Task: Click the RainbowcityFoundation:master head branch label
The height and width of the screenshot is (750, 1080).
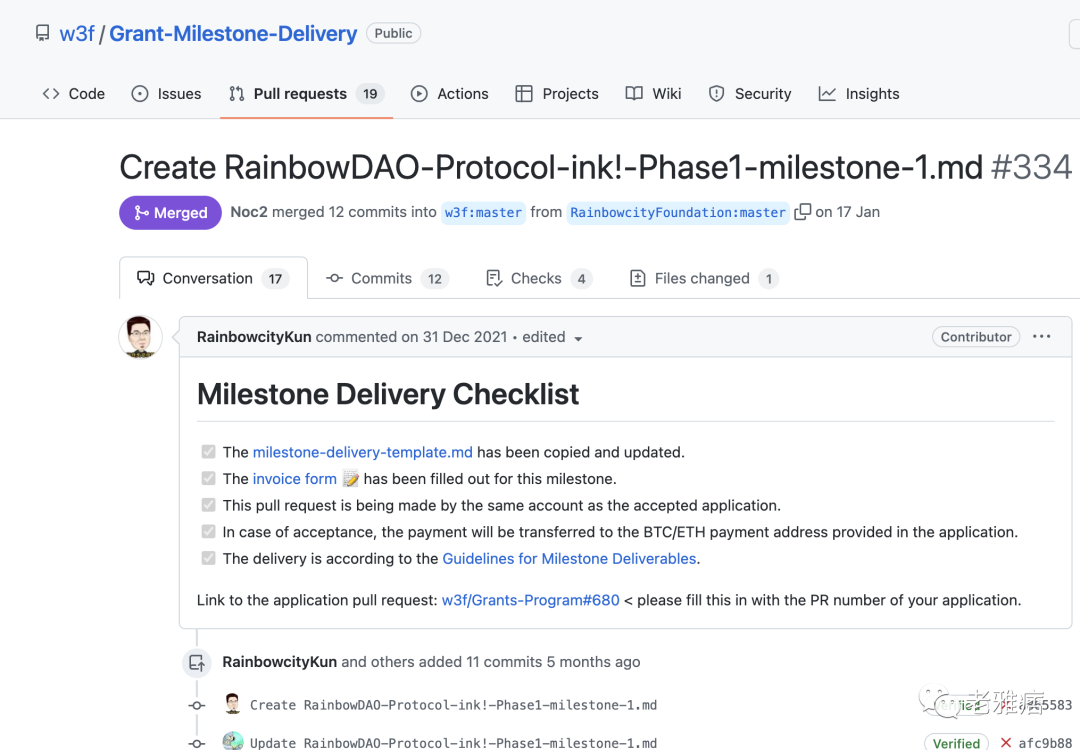Action: [x=678, y=212]
